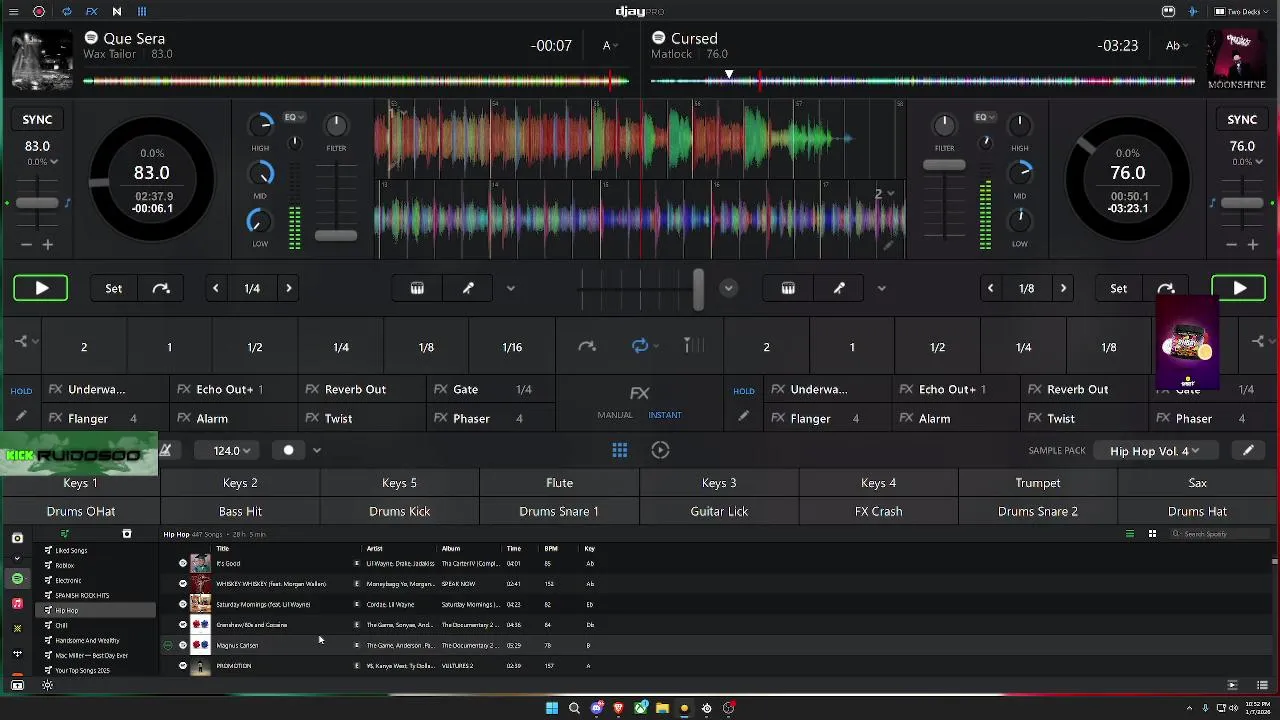Open library settings gear icon

[x=47, y=685]
